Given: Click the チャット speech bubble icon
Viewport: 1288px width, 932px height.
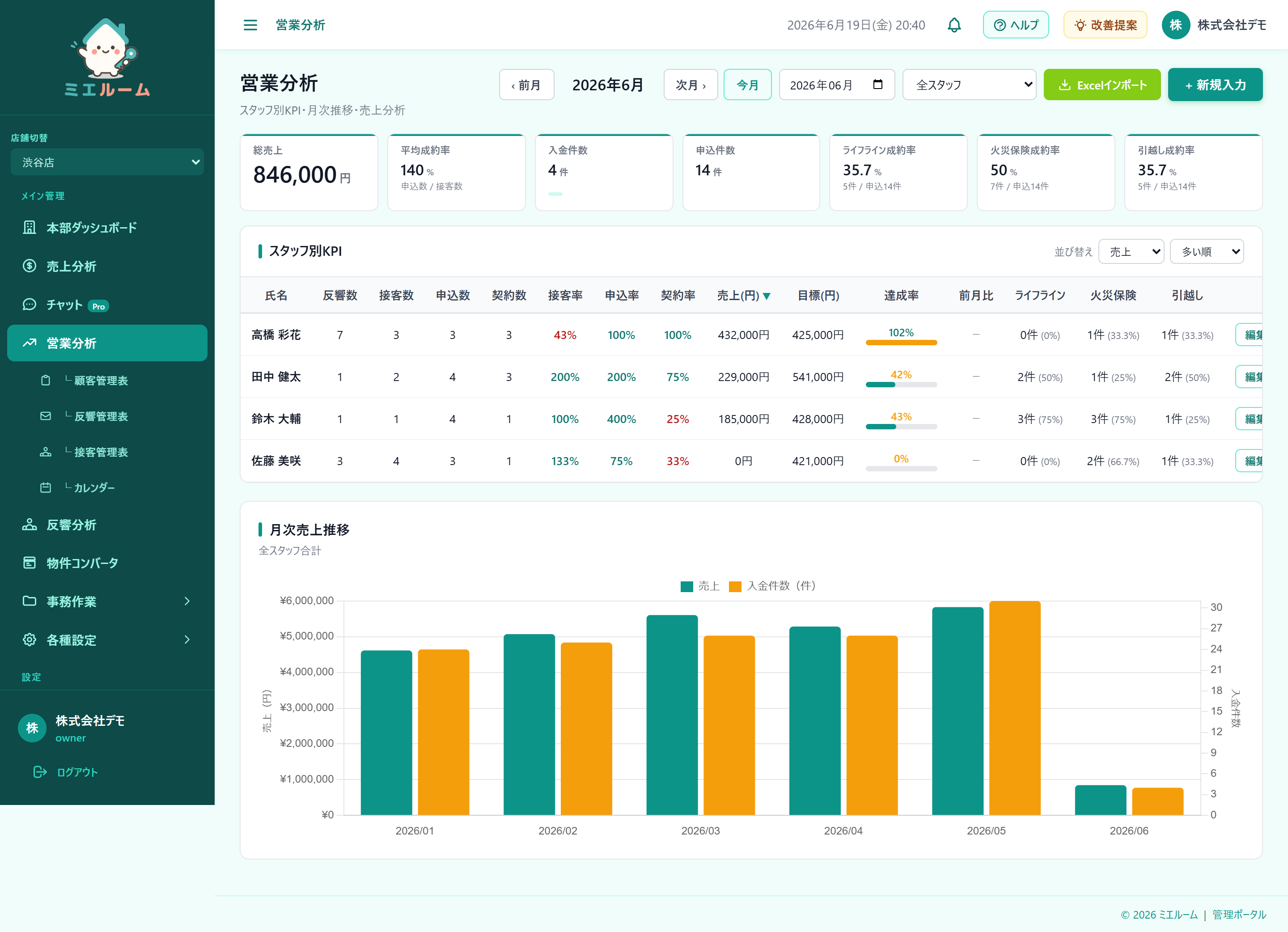Looking at the screenshot, I should (30, 305).
